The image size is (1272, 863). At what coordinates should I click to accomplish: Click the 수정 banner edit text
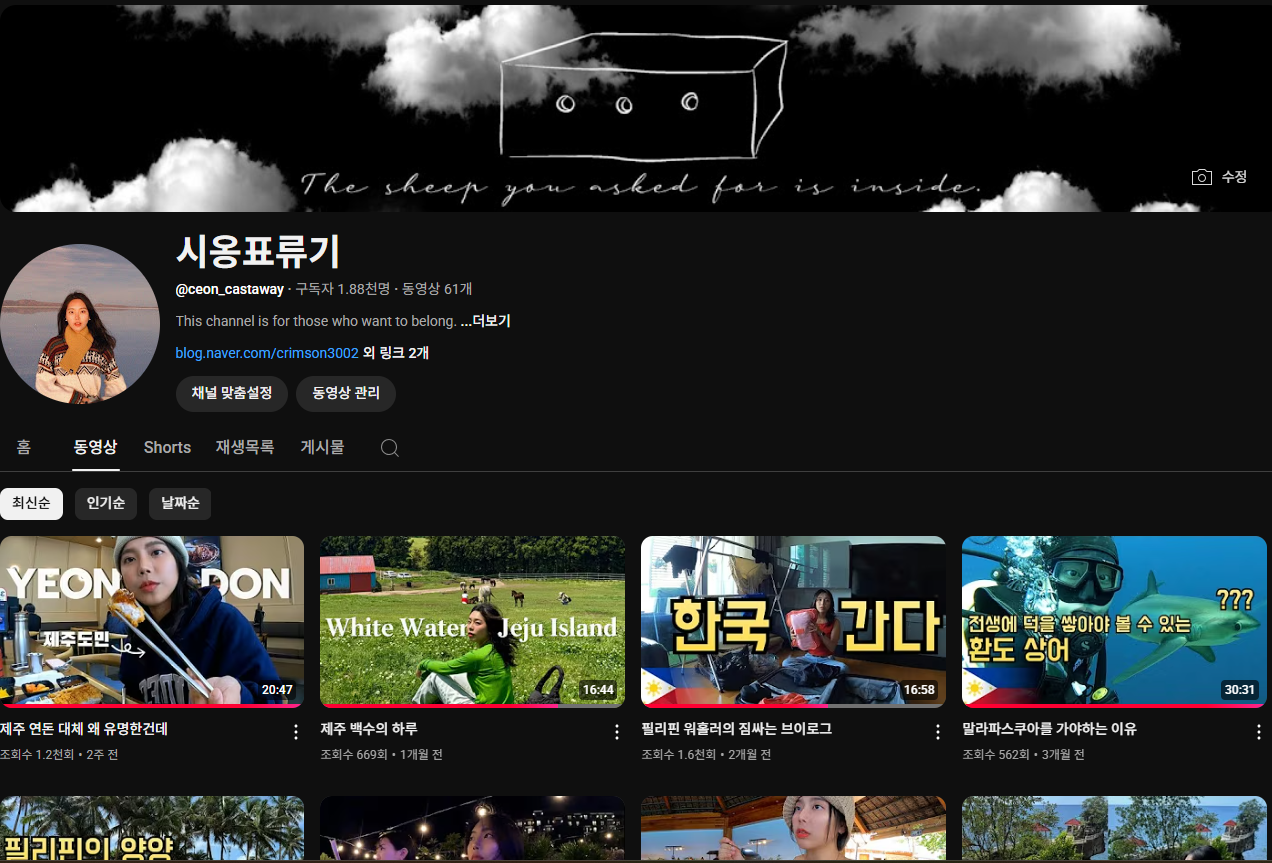(1234, 177)
